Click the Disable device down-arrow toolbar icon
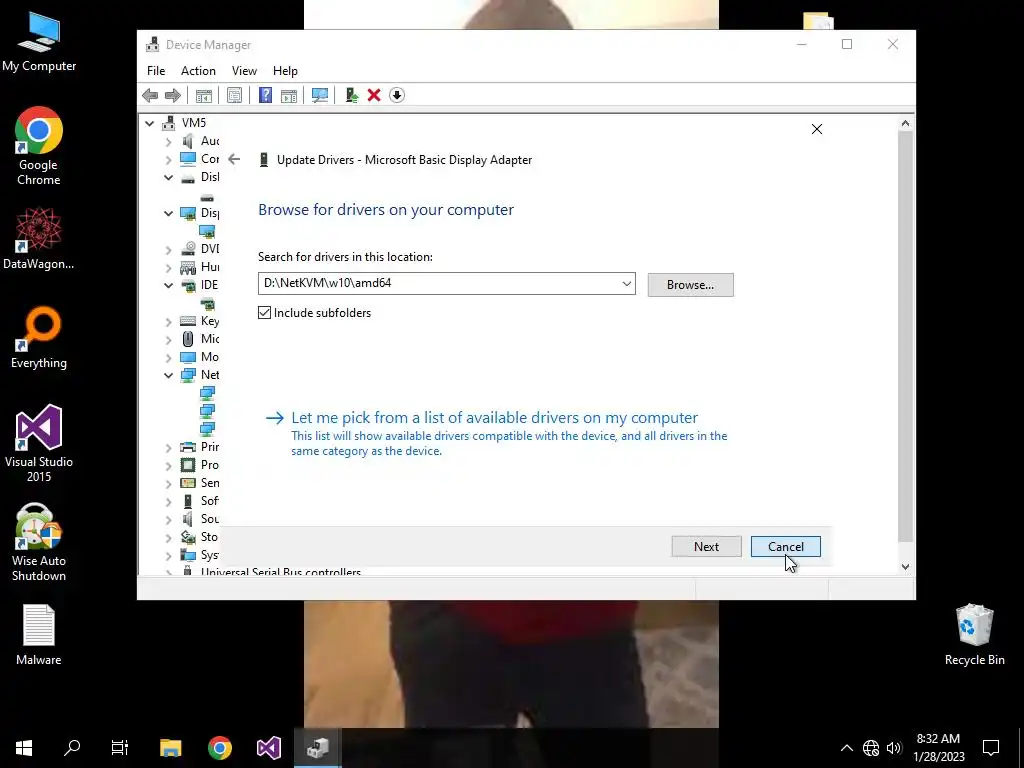The width and height of the screenshot is (1024, 768). pos(396,95)
